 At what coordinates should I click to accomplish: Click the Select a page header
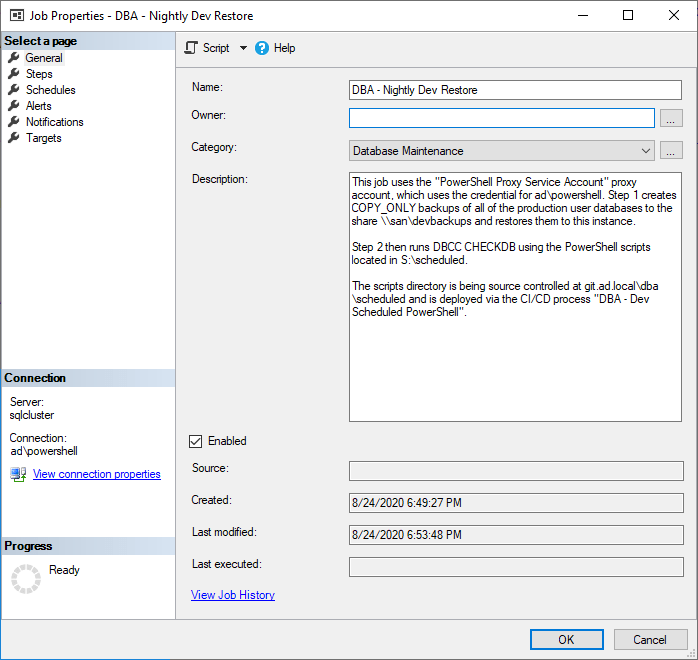[88, 41]
